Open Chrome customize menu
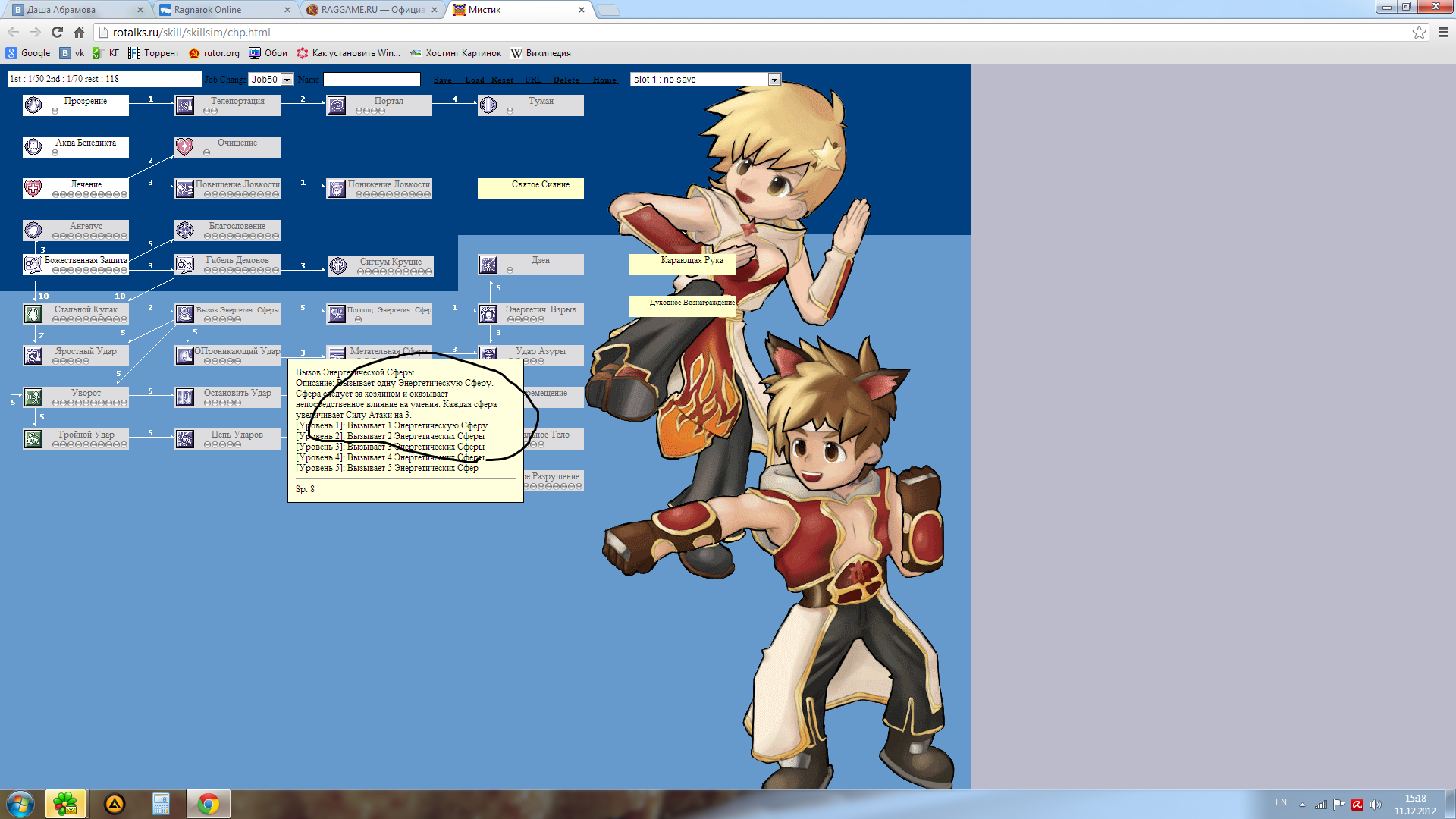Image resolution: width=1456 pixels, height=819 pixels. [x=1443, y=33]
